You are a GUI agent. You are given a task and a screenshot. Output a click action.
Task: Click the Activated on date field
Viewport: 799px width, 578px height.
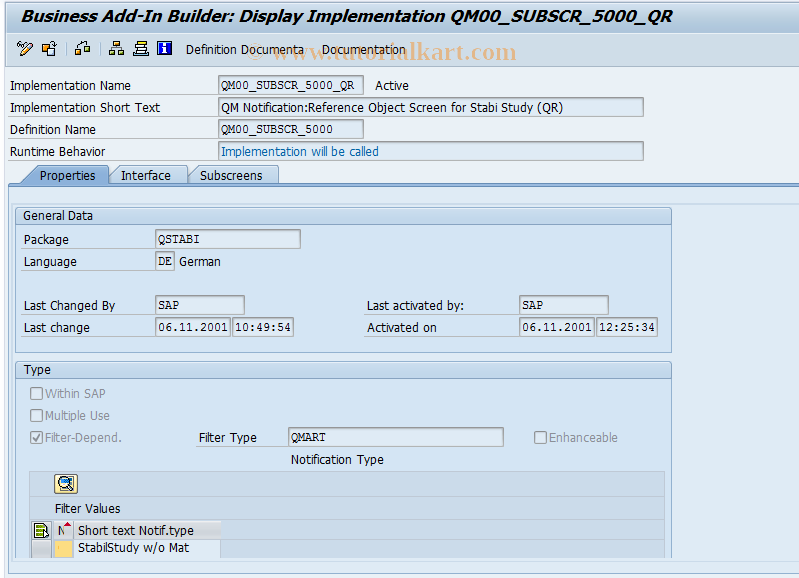557,327
